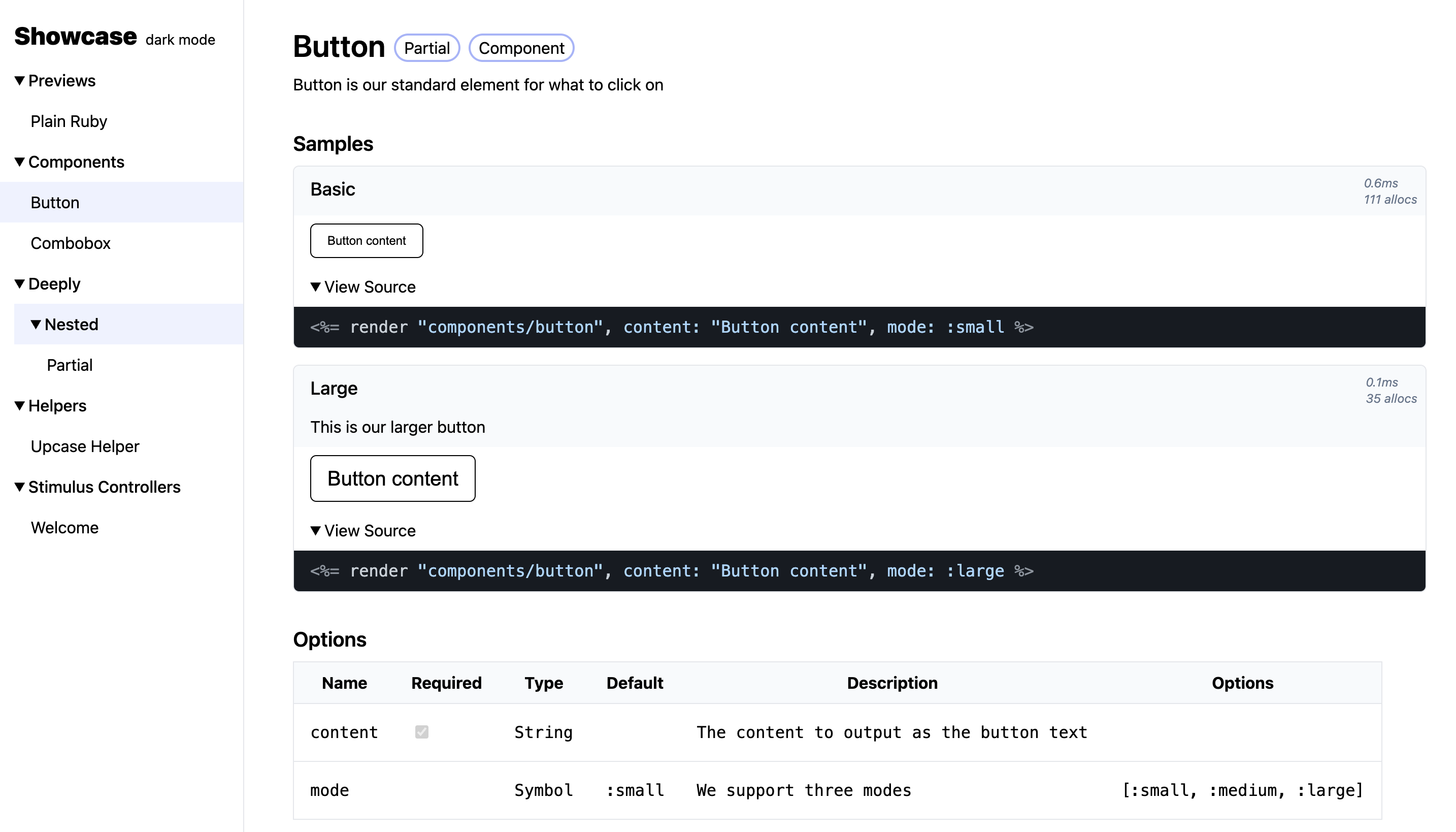
Task: Toggle dark mode link
Action: coord(180,40)
